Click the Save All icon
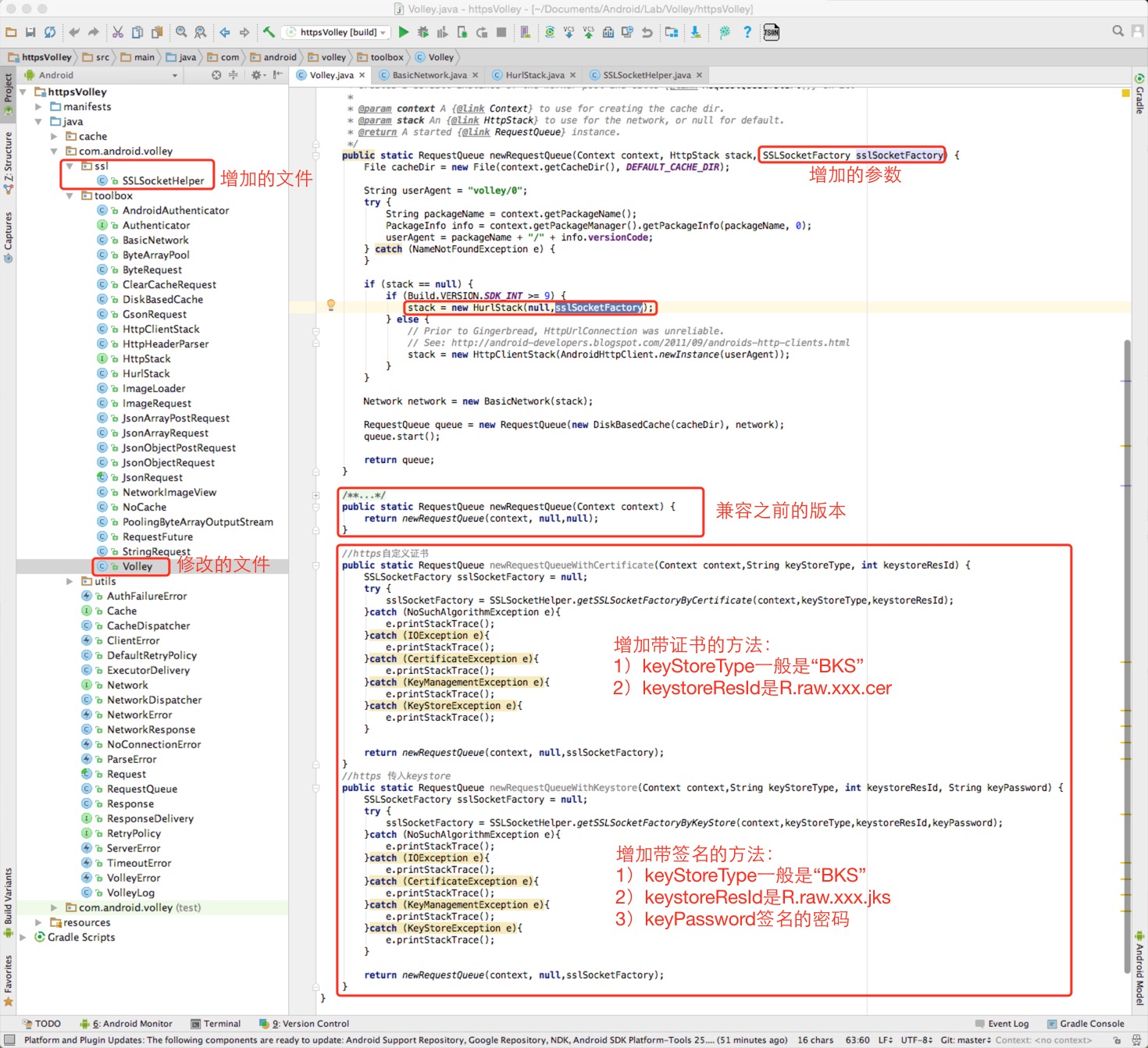The width and height of the screenshot is (1148, 1048). click(x=30, y=32)
